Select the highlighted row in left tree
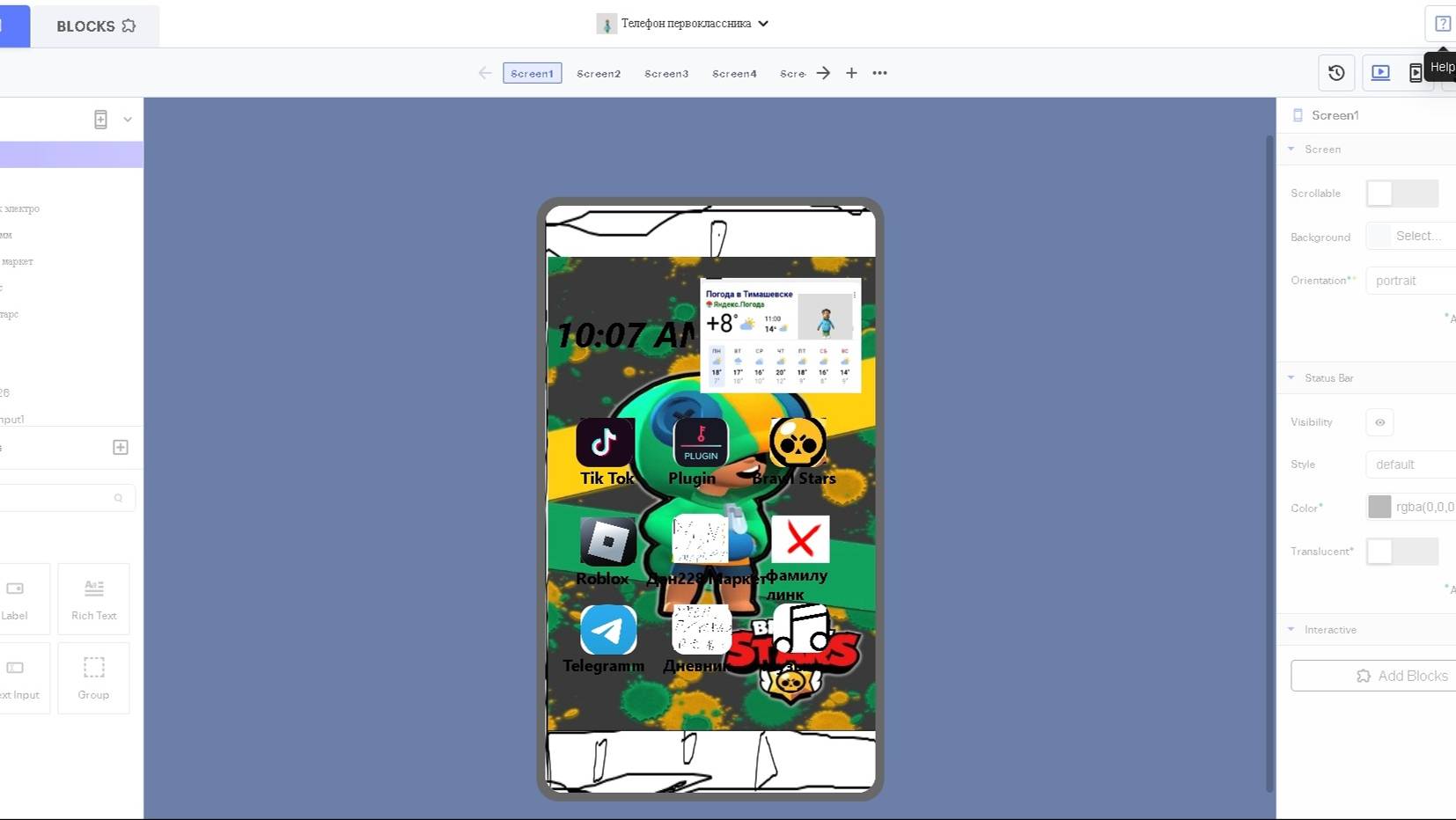Screen dimensions: 1456x820 coord(71,155)
